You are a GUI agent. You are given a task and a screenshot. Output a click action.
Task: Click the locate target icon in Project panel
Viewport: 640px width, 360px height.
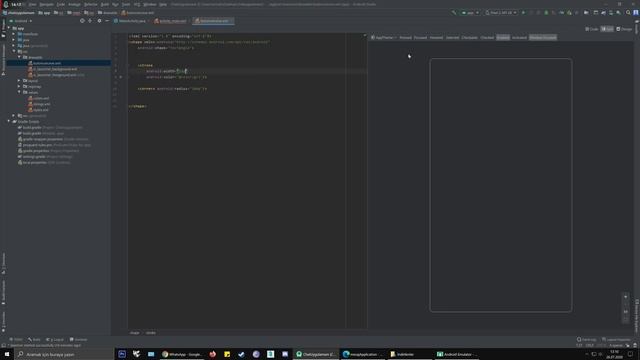(82, 21)
